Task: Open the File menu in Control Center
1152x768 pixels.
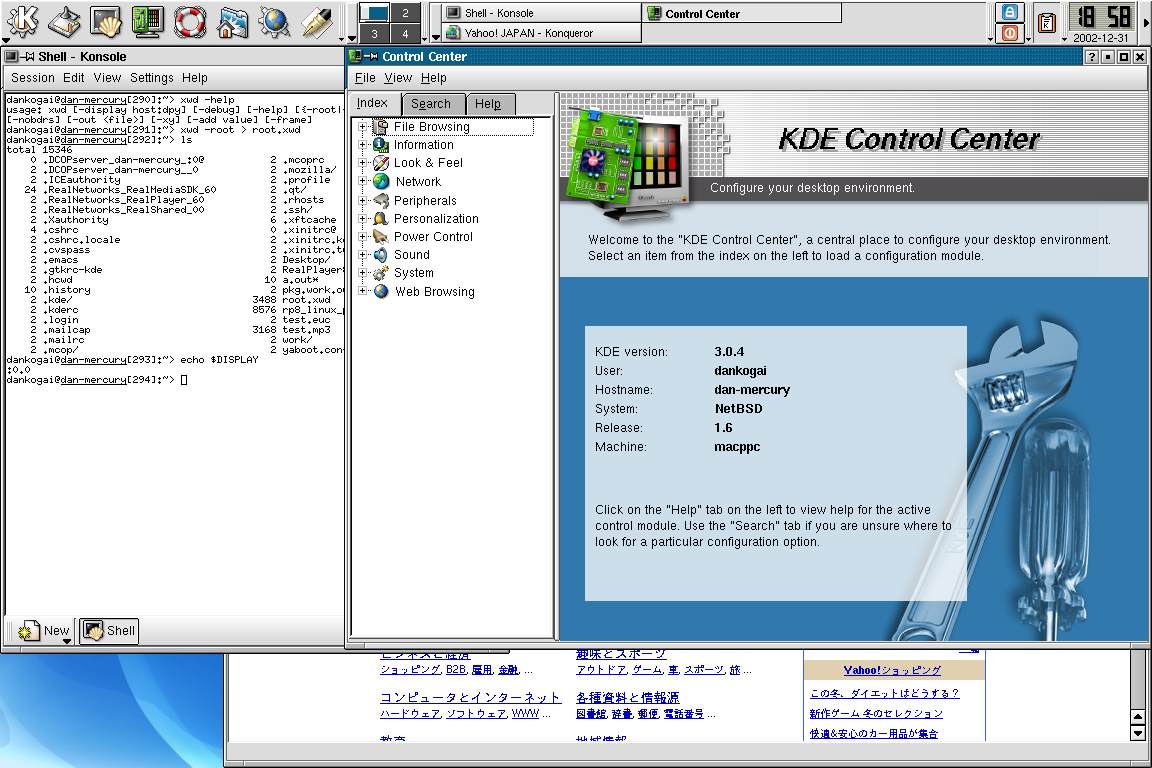Action: pyautogui.click(x=365, y=78)
